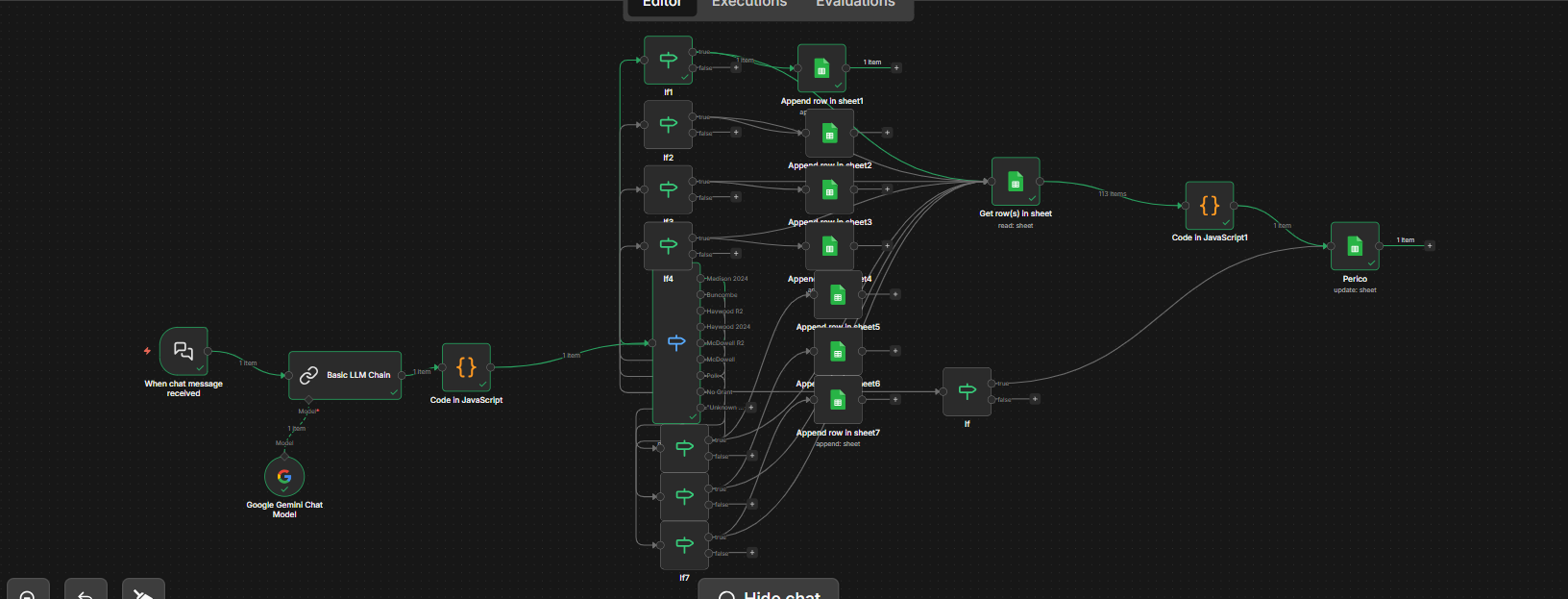Image resolution: width=1568 pixels, height=599 pixels.
Task: Add node after 'Append row in sheet7' output
Action: pos(895,399)
